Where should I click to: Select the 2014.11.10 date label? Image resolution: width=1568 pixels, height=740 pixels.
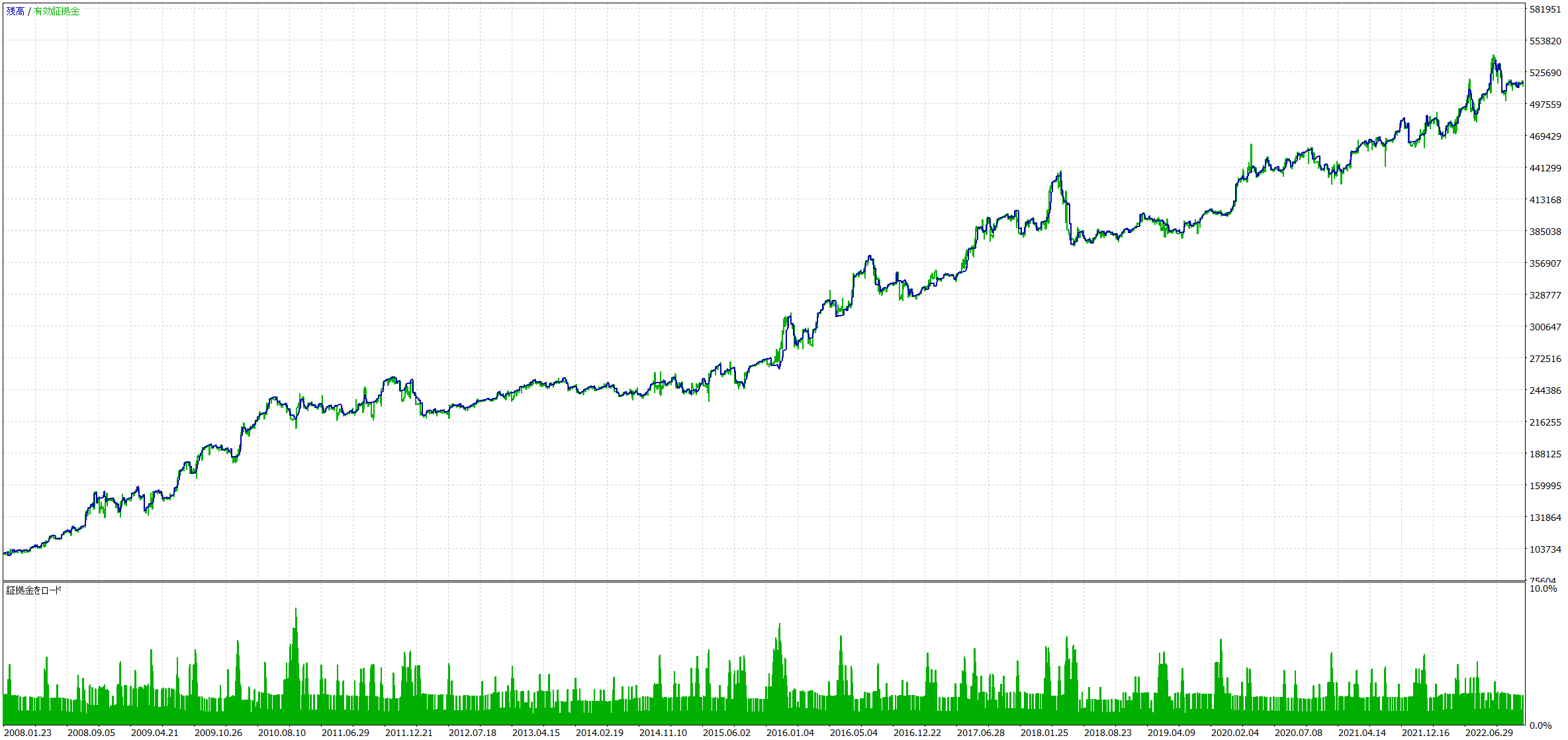(x=663, y=733)
